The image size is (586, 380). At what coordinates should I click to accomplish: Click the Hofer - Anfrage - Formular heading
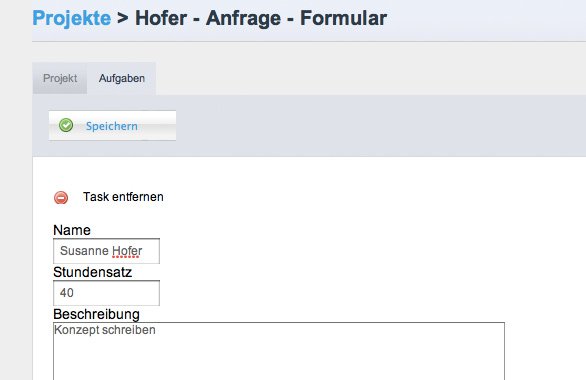tap(261, 18)
